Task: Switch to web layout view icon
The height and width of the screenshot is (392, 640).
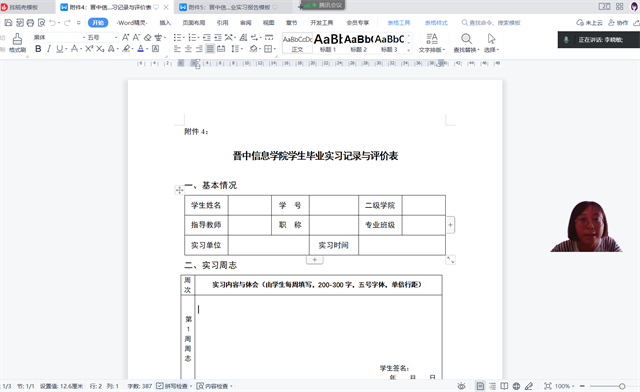Action: 516,386
